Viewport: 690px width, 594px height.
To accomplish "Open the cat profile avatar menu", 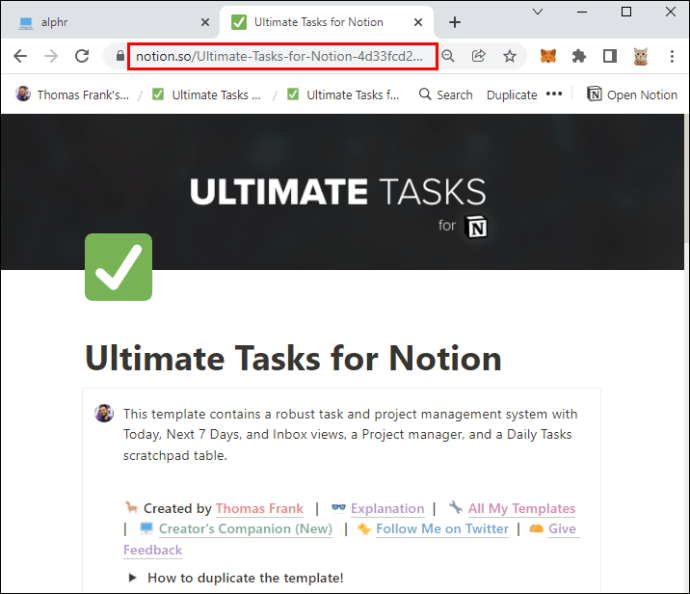I will pyautogui.click(x=641, y=56).
